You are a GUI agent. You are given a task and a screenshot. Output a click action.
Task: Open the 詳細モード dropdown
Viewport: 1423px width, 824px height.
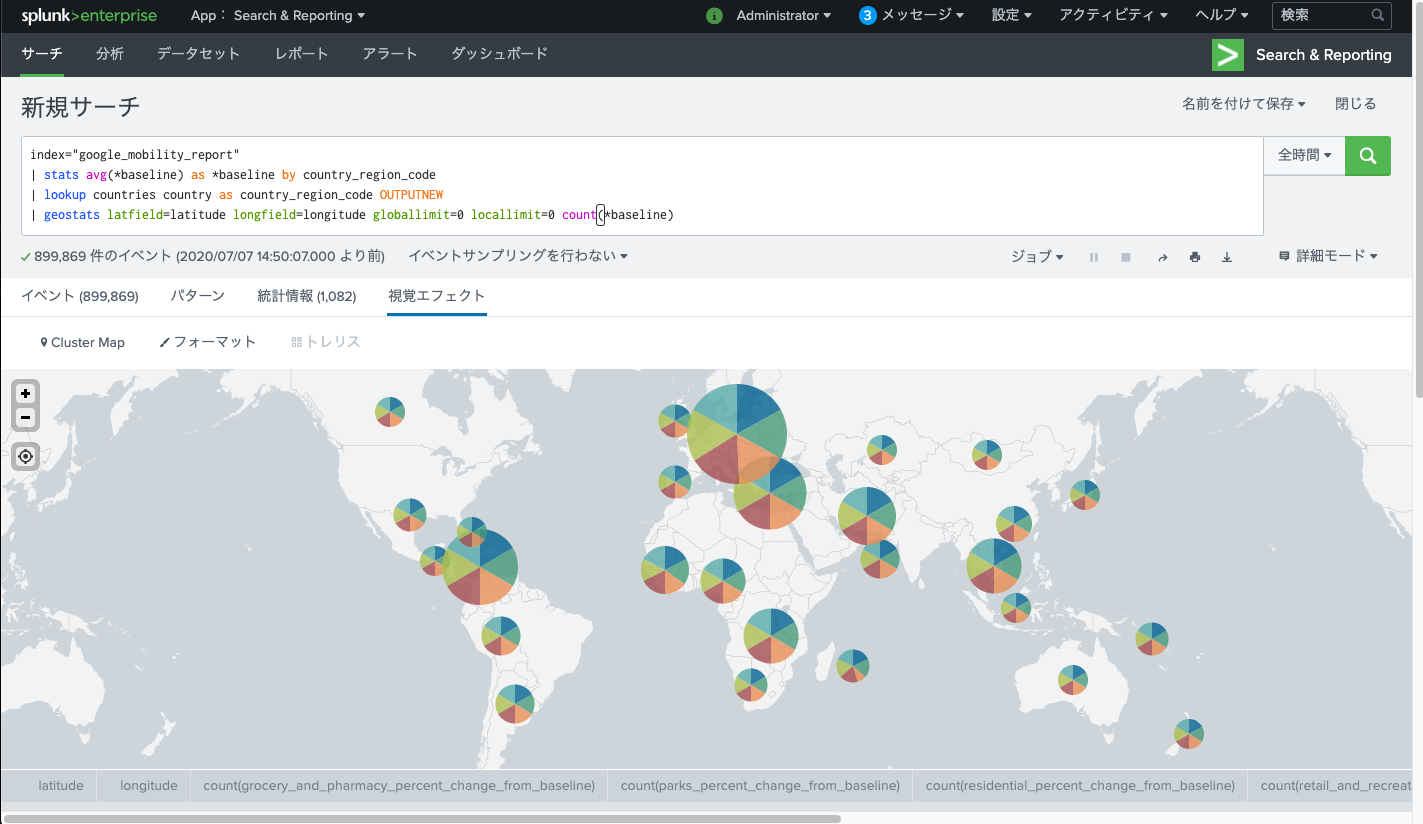tap(1328, 257)
